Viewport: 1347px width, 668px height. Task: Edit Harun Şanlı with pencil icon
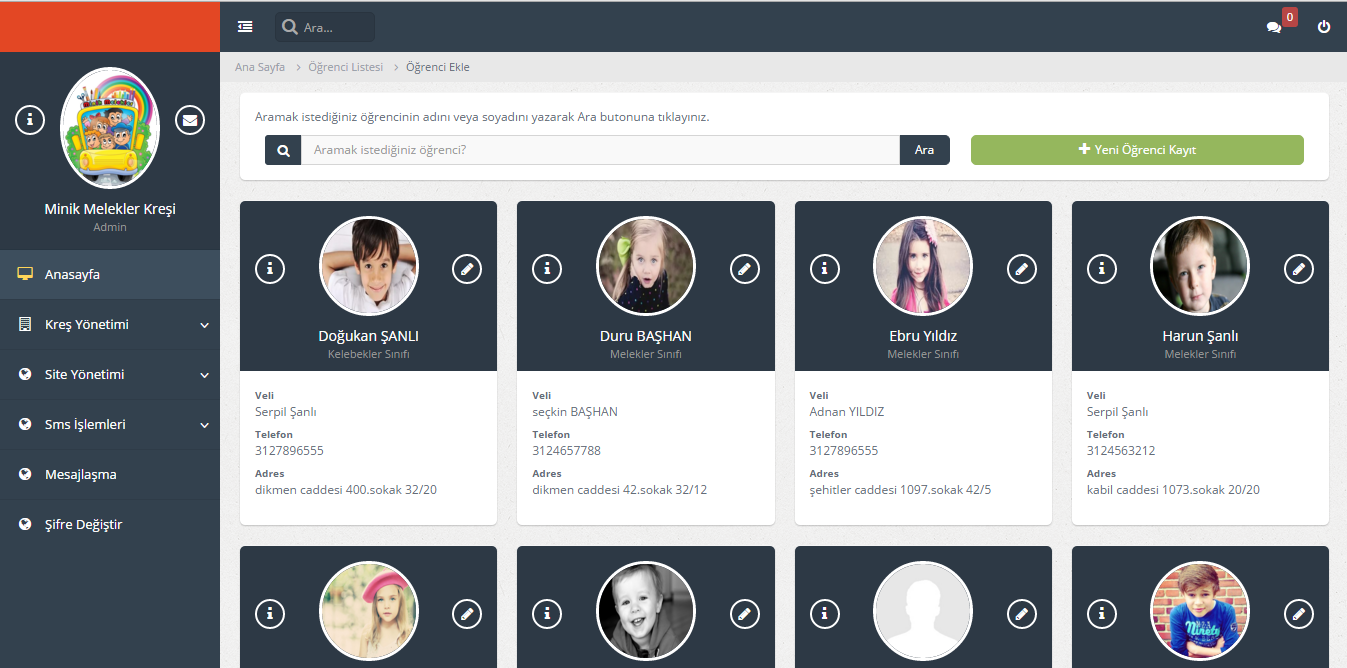[x=1298, y=268]
